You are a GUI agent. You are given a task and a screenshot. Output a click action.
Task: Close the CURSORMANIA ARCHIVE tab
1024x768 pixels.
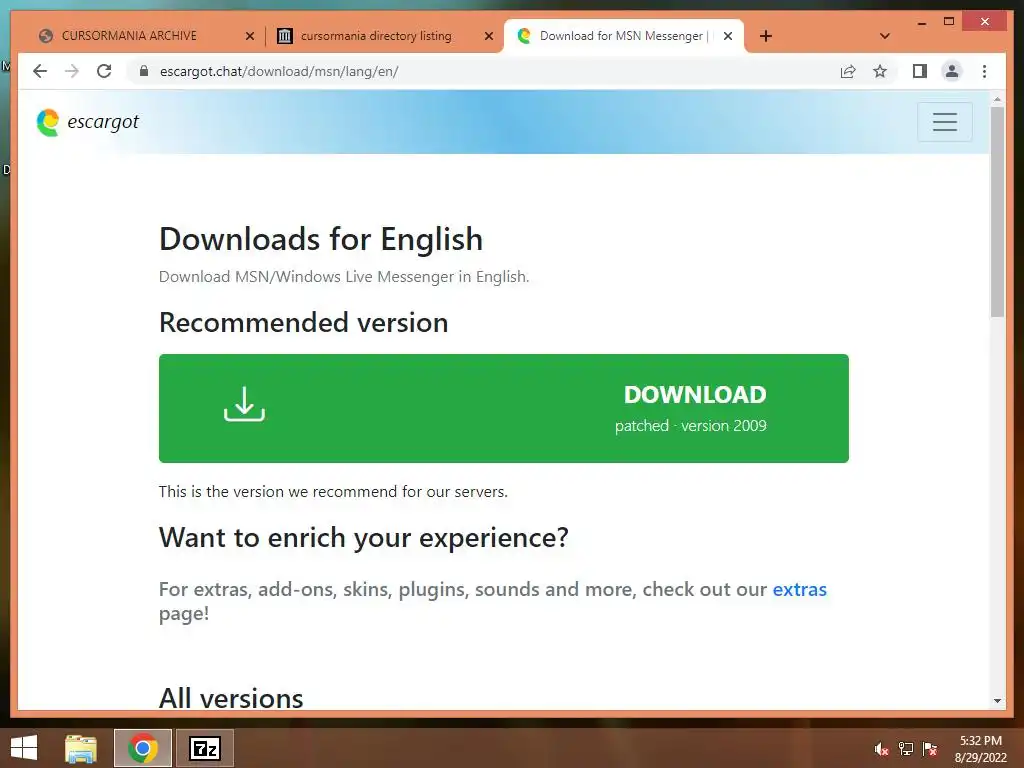pos(249,36)
